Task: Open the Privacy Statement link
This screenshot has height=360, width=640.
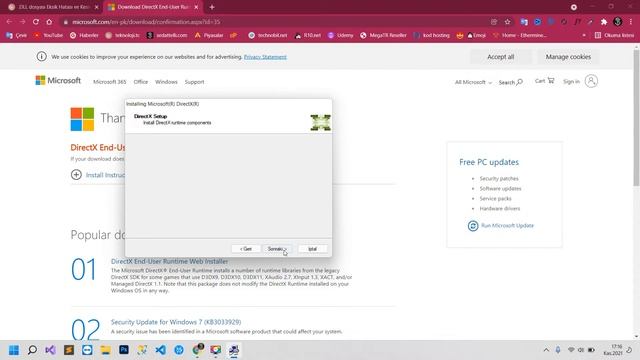Action: [x=265, y=57]
